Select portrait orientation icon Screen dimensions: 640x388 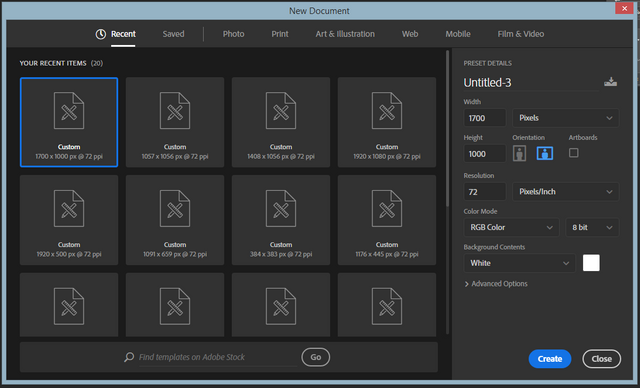pos(519,153)
